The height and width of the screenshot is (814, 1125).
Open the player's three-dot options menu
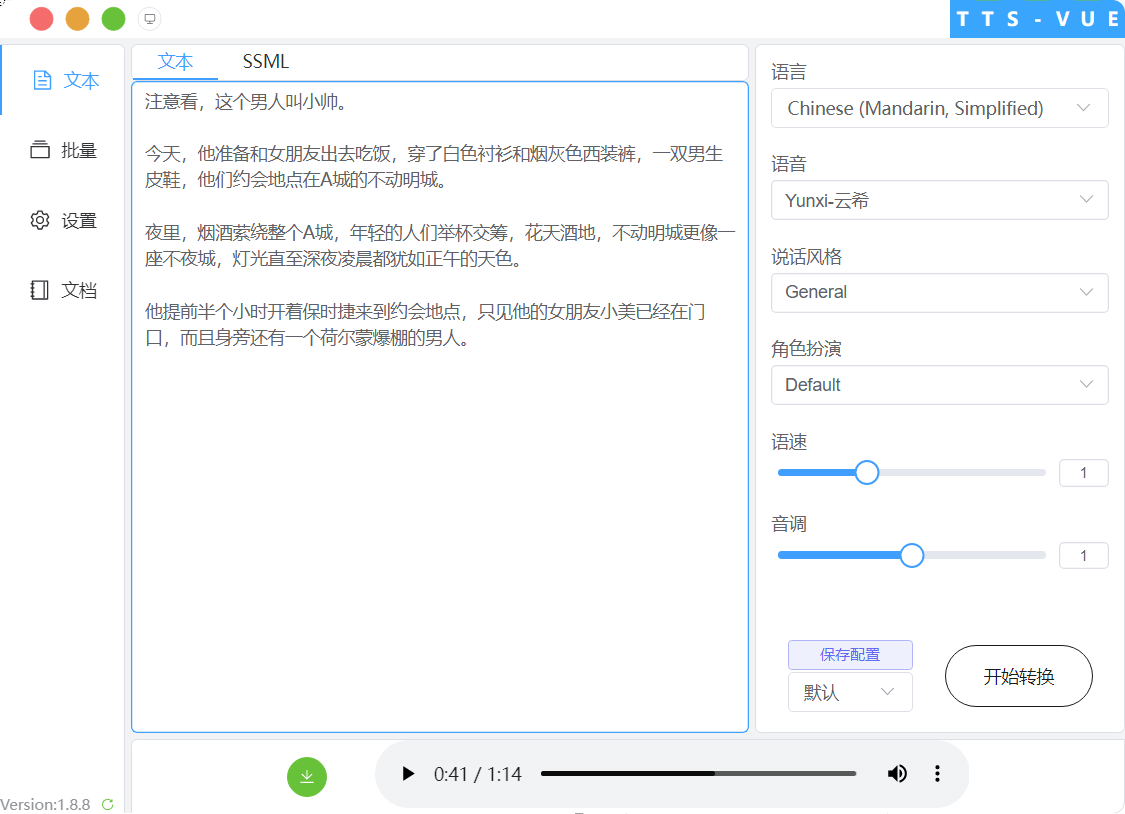tap(937, 773)
